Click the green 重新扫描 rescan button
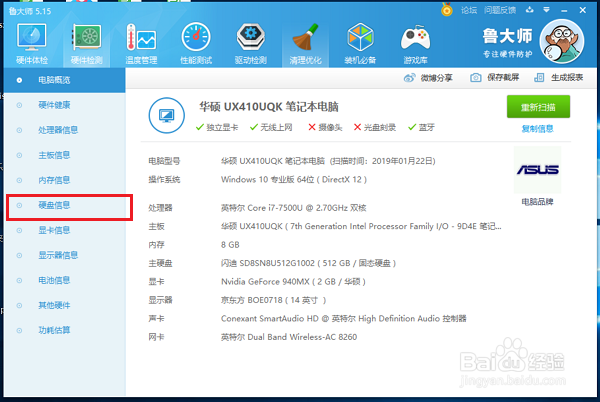The image size is (600, 402). tap(538, 107)
